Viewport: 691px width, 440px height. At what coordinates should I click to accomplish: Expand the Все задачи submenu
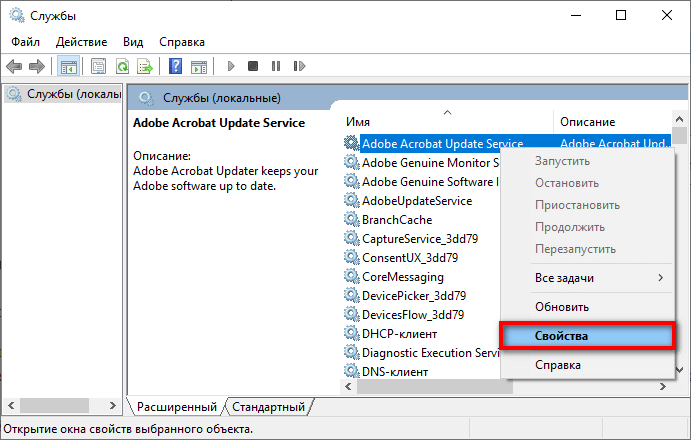pyautogui.click(x=587, y=278)
